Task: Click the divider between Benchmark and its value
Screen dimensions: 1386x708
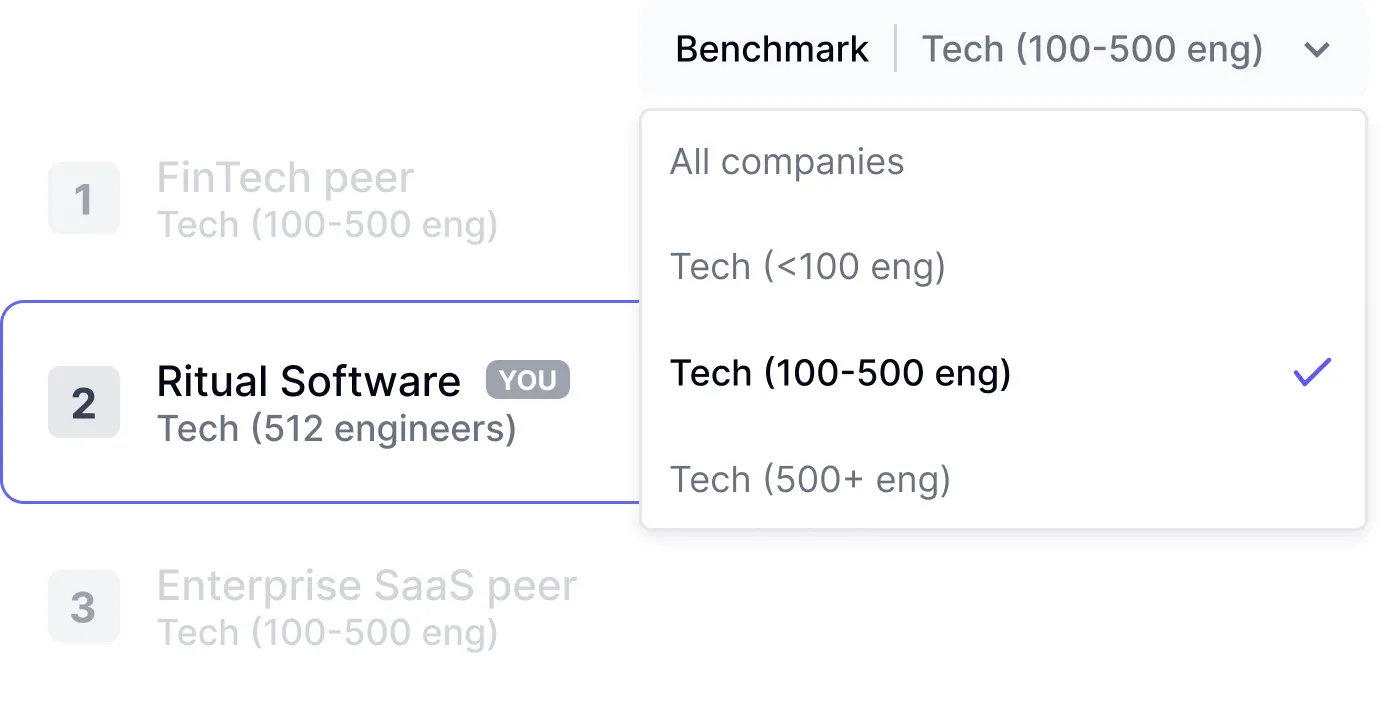Action: coord(895,49)
